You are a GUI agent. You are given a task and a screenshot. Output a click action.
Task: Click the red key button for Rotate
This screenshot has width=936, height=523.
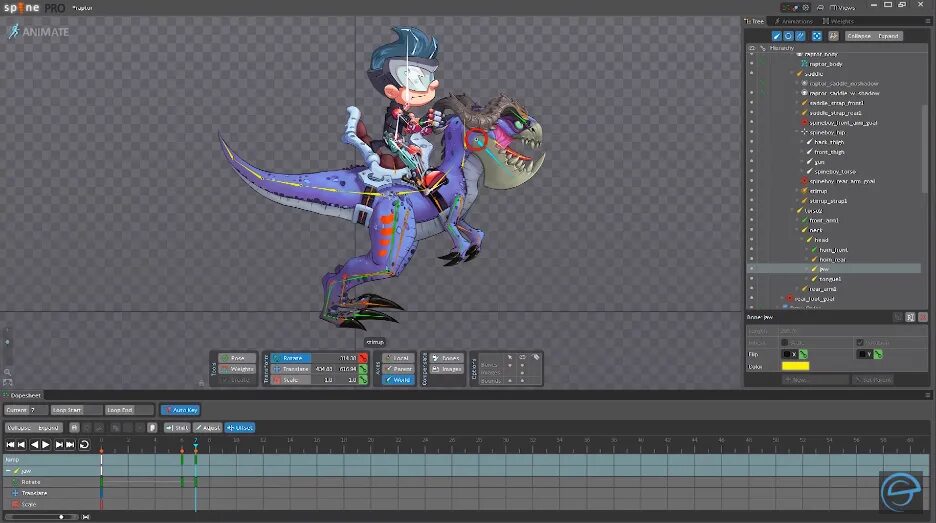(x=363, y=358)
